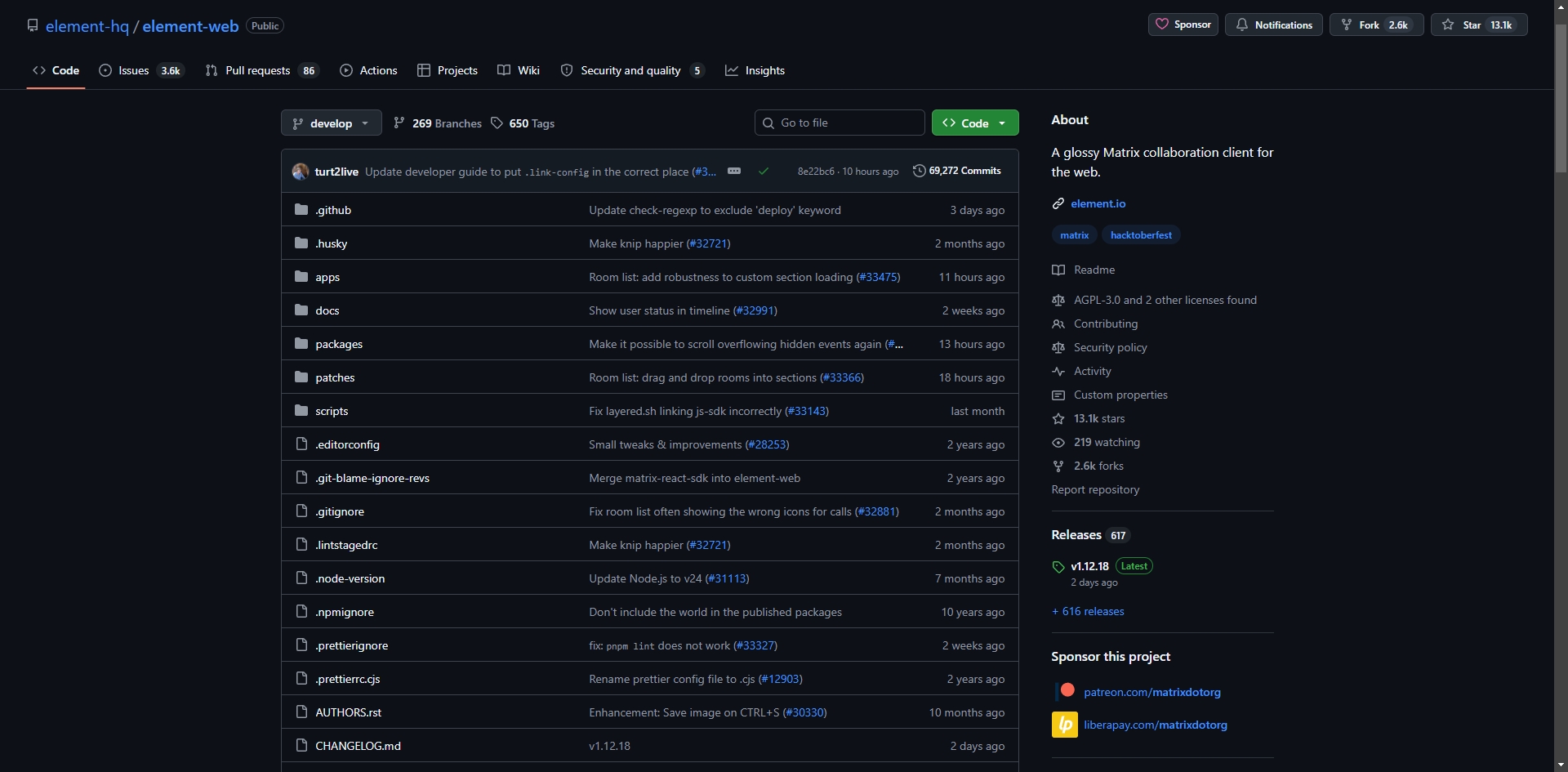Click the hacktoberfest topic tag
This screenshot has width=1568, height=772.
coord(1141,235)
